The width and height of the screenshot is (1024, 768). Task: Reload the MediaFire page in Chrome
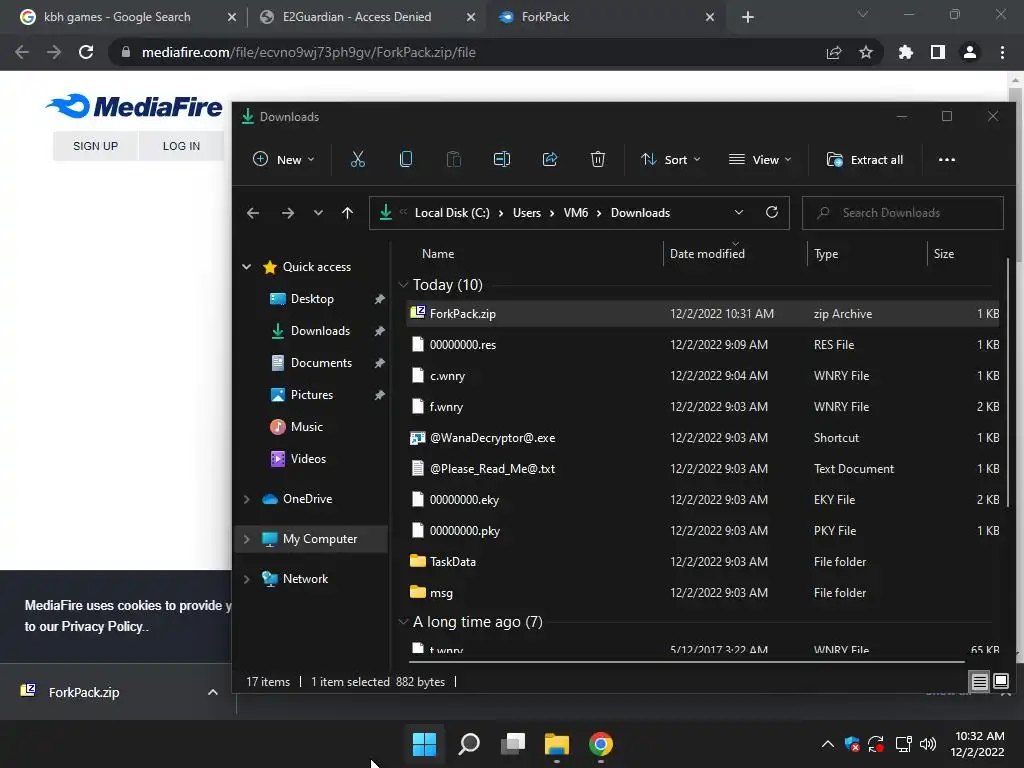(x=86, y=52)
